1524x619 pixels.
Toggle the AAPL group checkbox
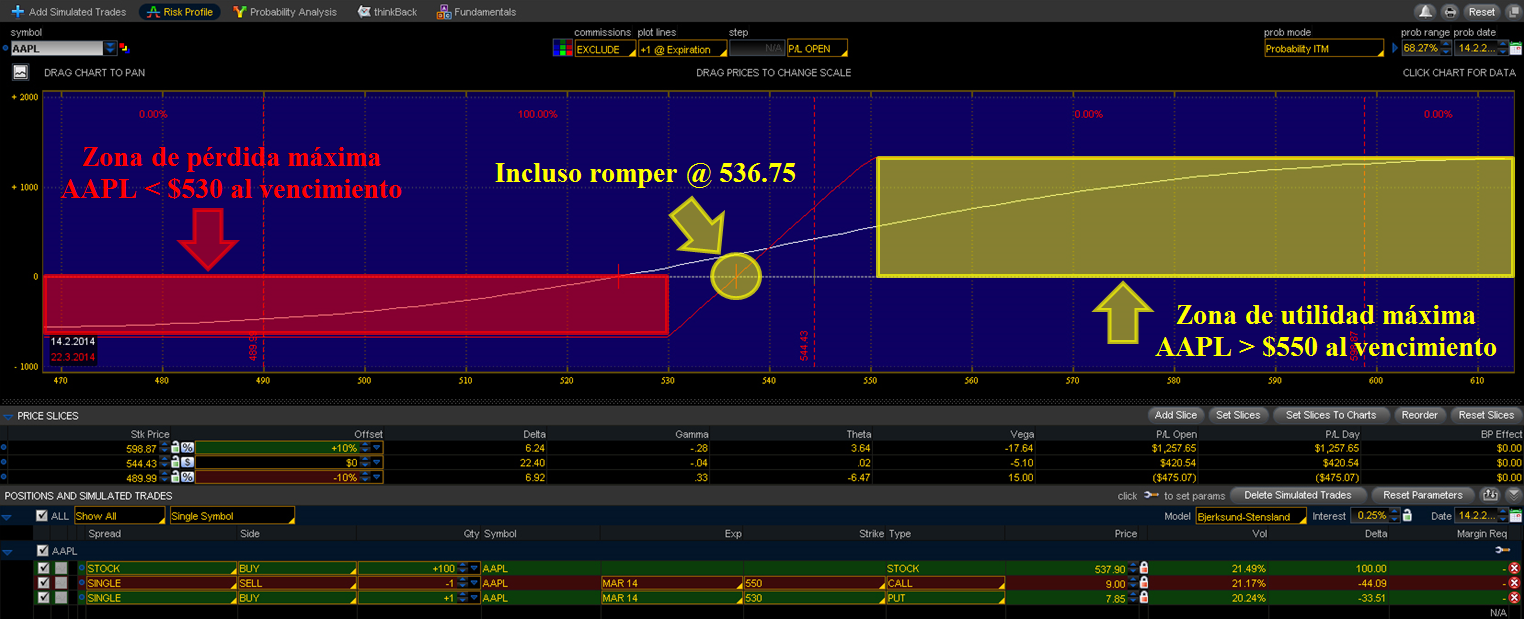[x=41, y=551]
